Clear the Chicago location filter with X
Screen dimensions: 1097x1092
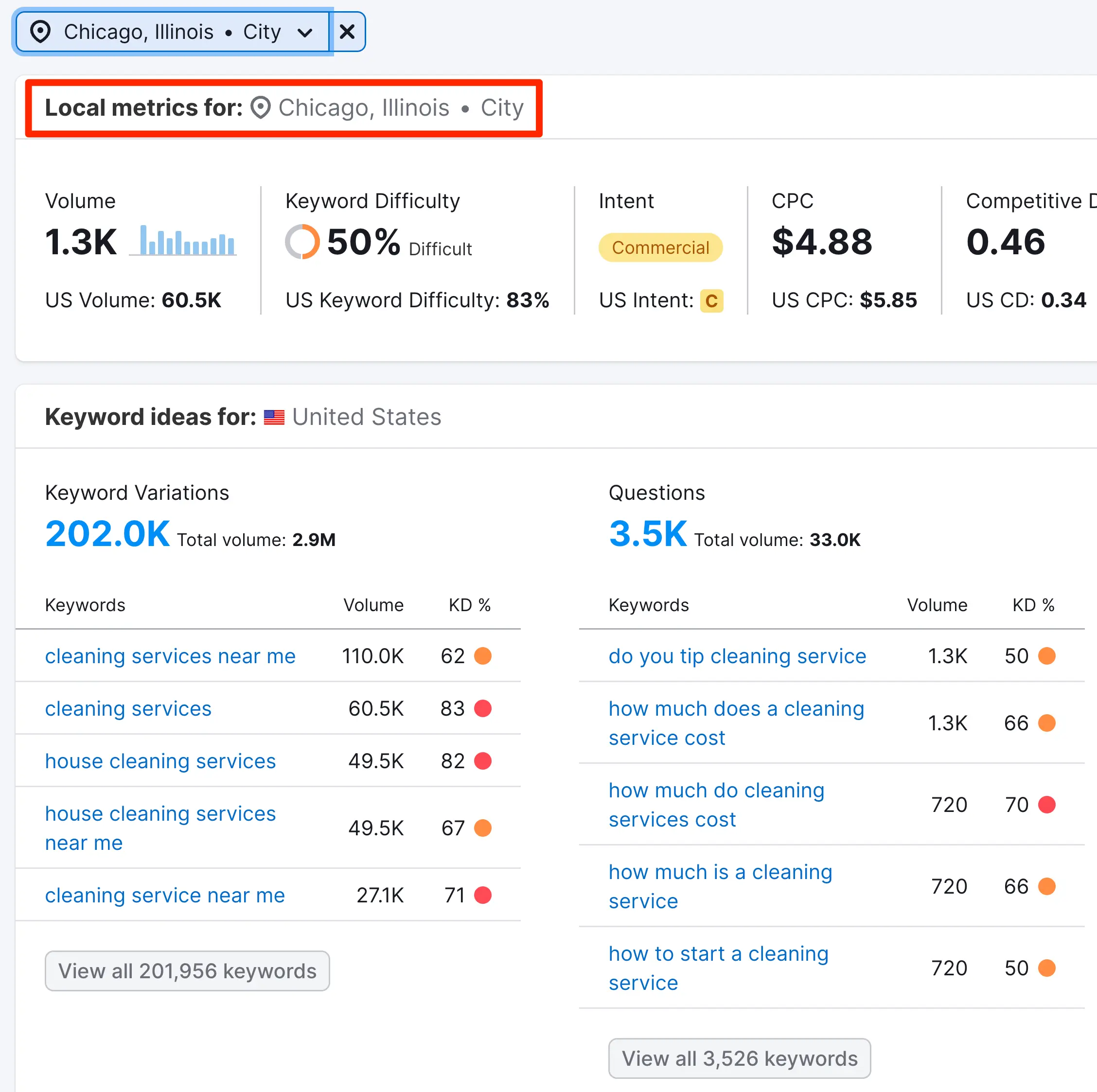(347, 32)
